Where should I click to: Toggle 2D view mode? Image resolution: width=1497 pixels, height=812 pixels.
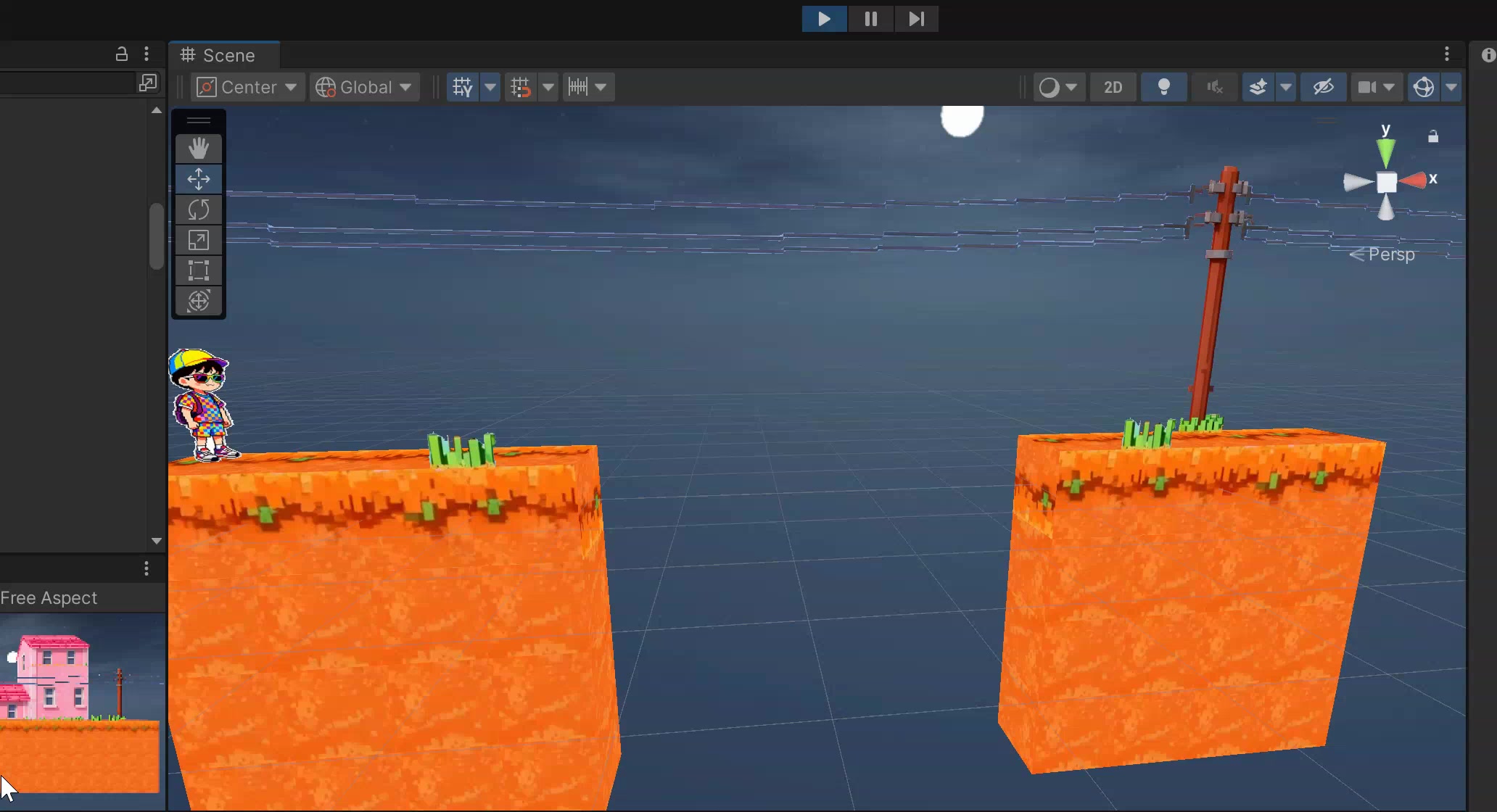pos(1113,87)
